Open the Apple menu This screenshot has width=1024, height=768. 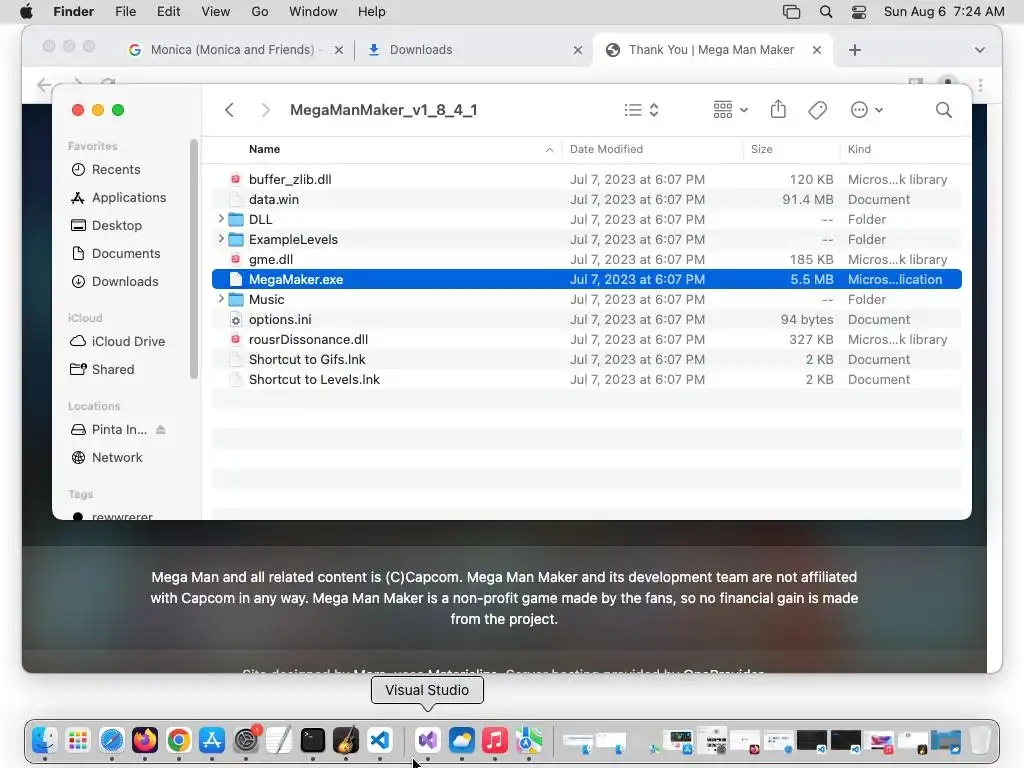(x=26, y=12)
